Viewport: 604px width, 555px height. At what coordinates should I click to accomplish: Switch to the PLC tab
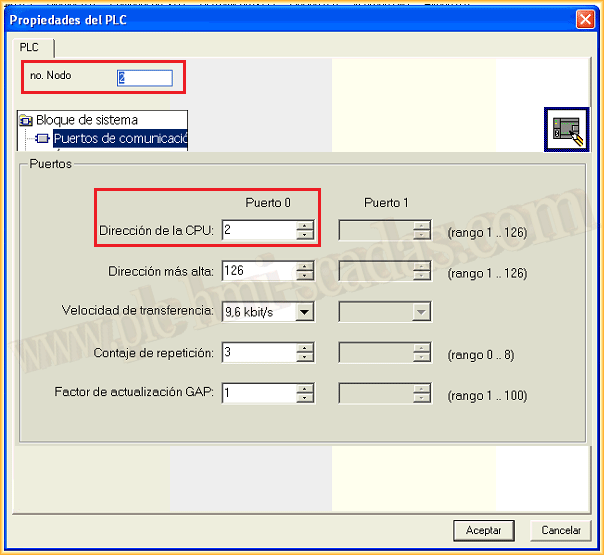pyautogui.click(x=29, y=47)
